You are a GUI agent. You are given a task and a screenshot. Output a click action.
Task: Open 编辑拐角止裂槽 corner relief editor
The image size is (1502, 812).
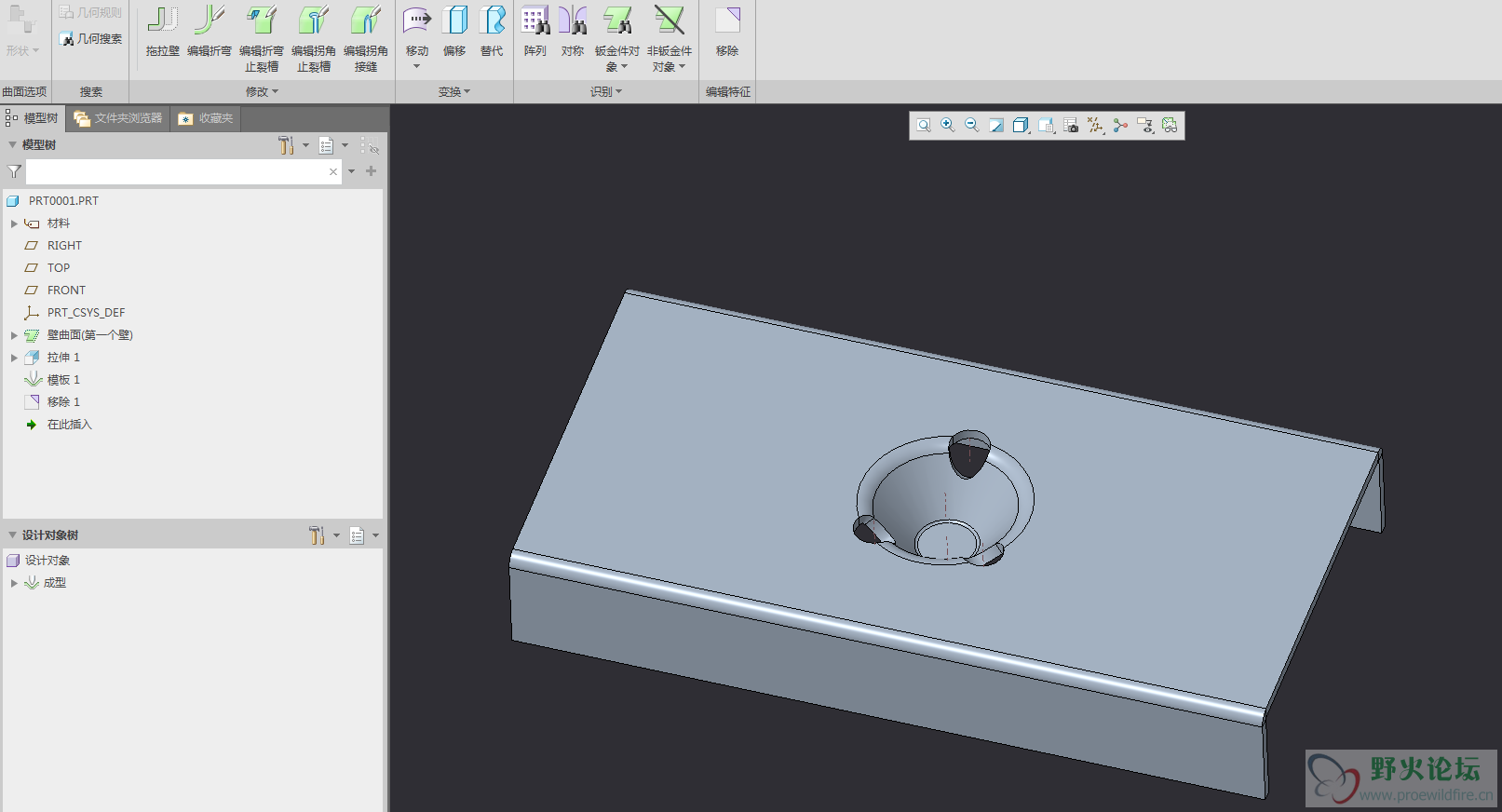pyautogui.click(x=314, y=39)
